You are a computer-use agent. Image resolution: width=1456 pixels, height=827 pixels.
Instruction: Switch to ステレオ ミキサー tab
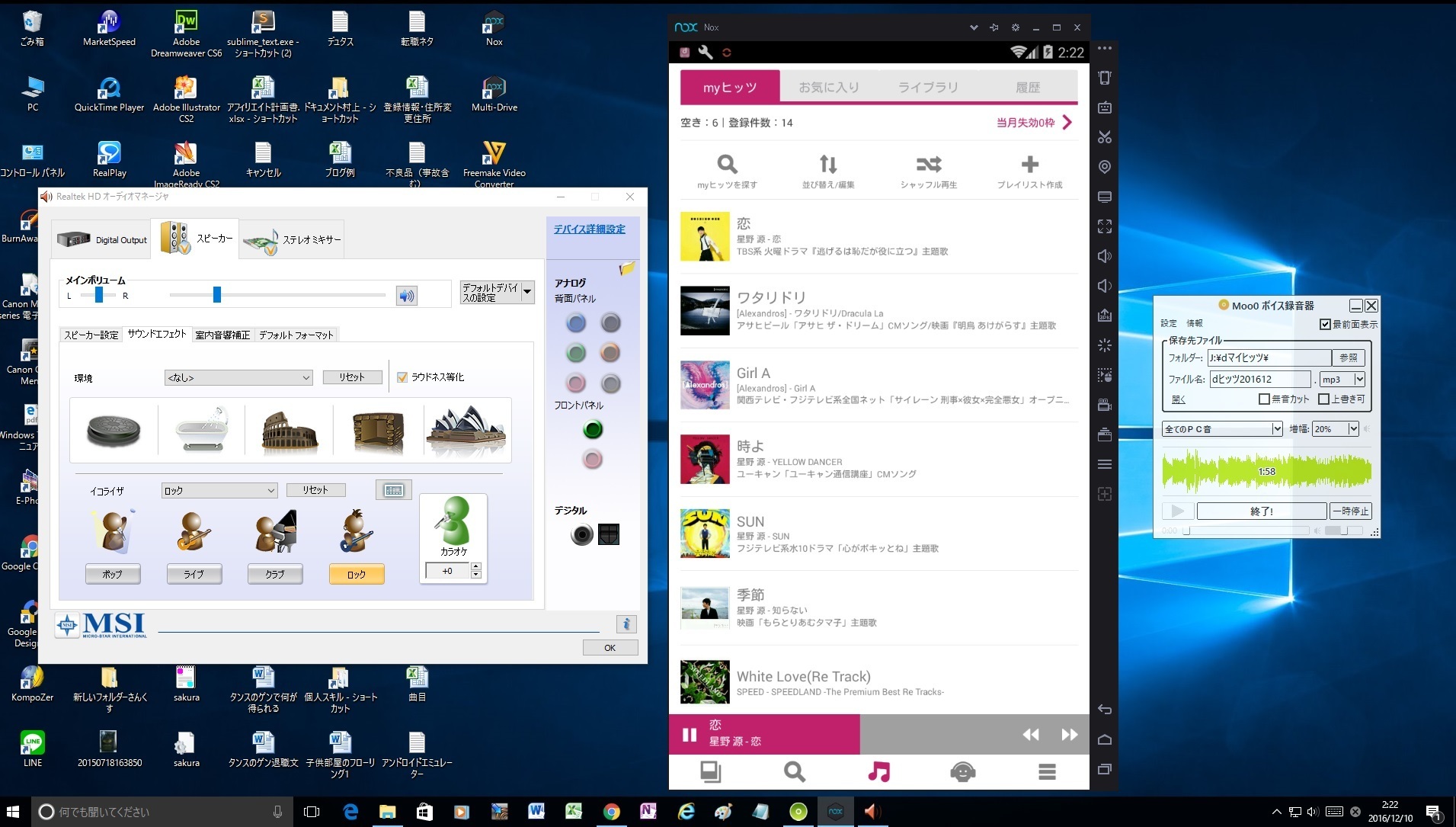293,239
